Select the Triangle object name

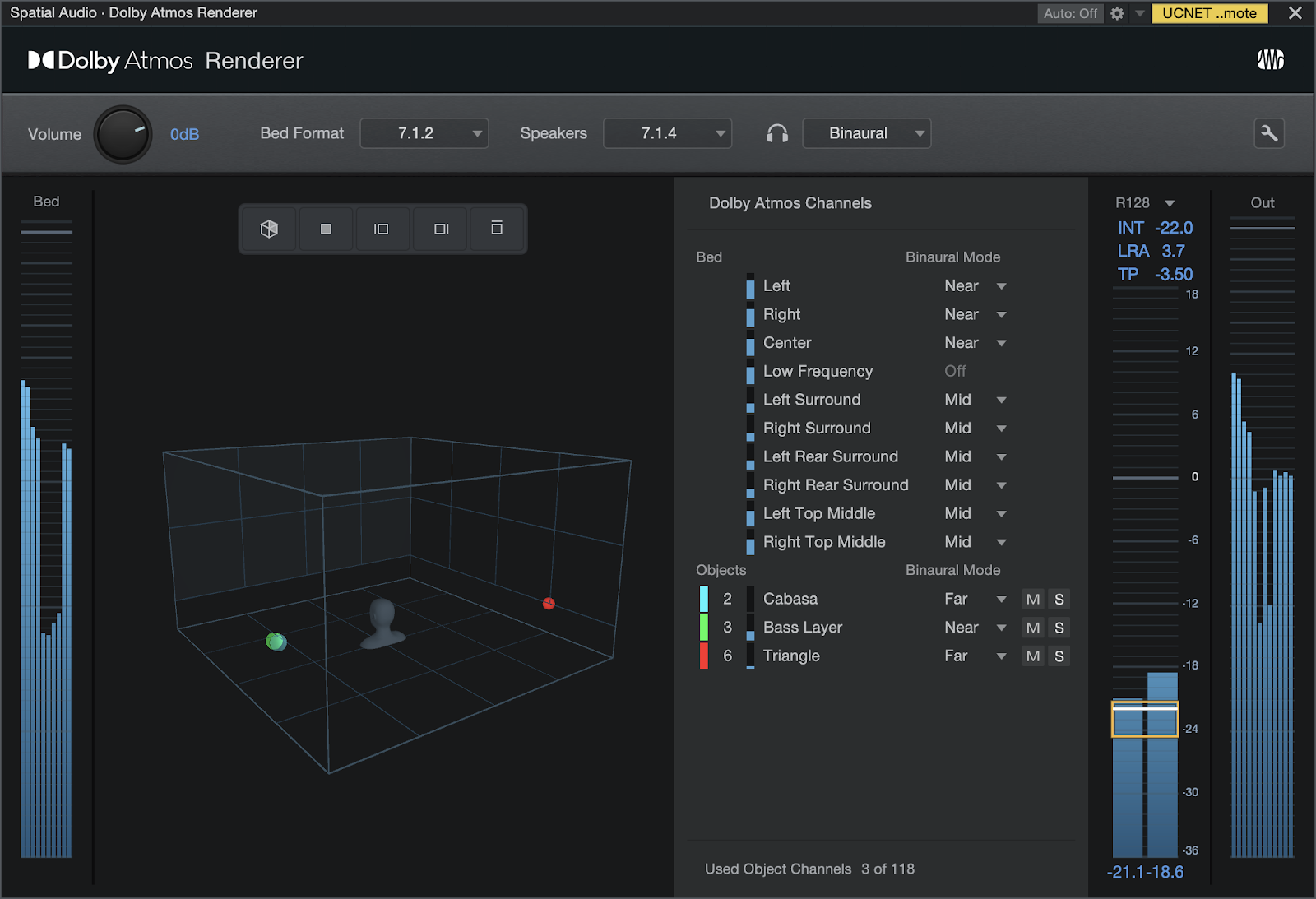(x=791, y=656)
